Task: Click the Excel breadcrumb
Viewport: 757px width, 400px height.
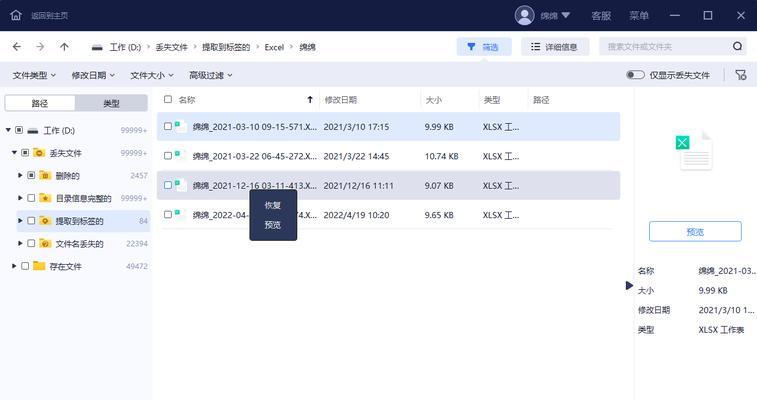Action: tap(274, 47)
